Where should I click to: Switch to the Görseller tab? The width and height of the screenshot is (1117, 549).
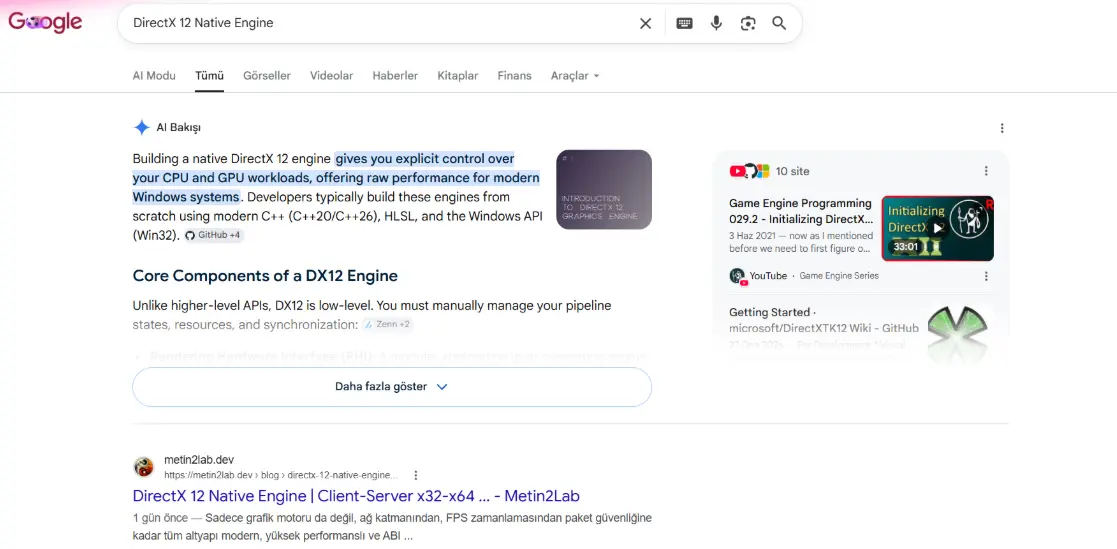pos(267,75)
